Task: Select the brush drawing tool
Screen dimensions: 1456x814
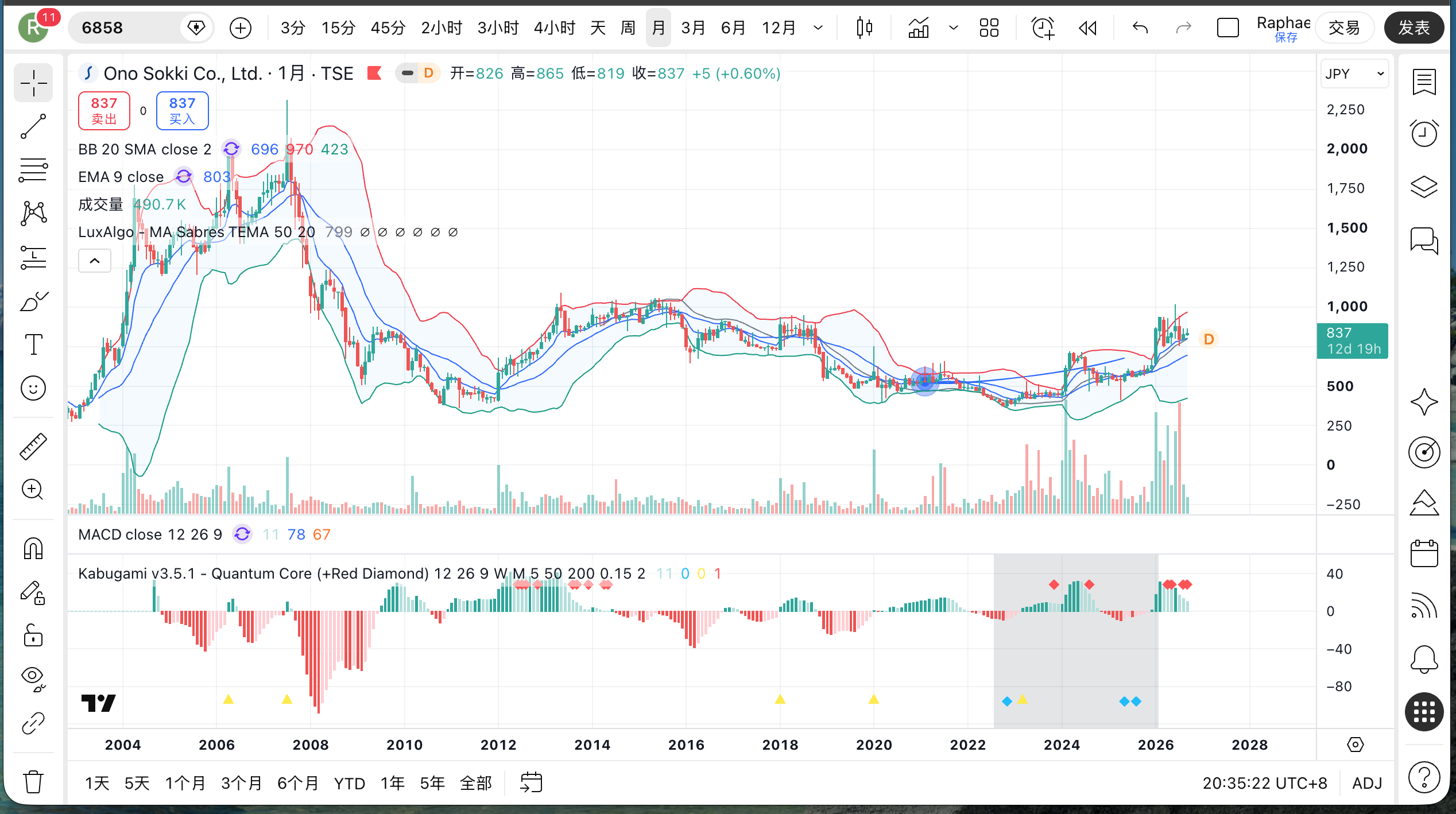Action: click(x=33, y=301)
